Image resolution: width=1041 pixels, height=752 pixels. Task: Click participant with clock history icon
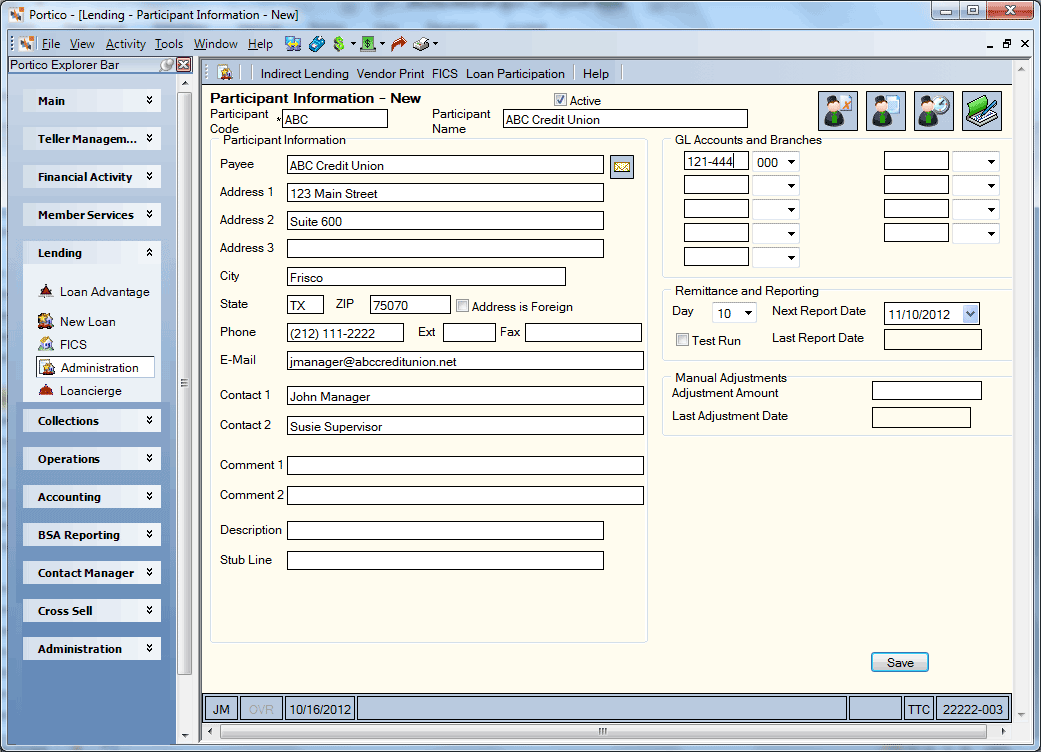(x=933, y=111)
